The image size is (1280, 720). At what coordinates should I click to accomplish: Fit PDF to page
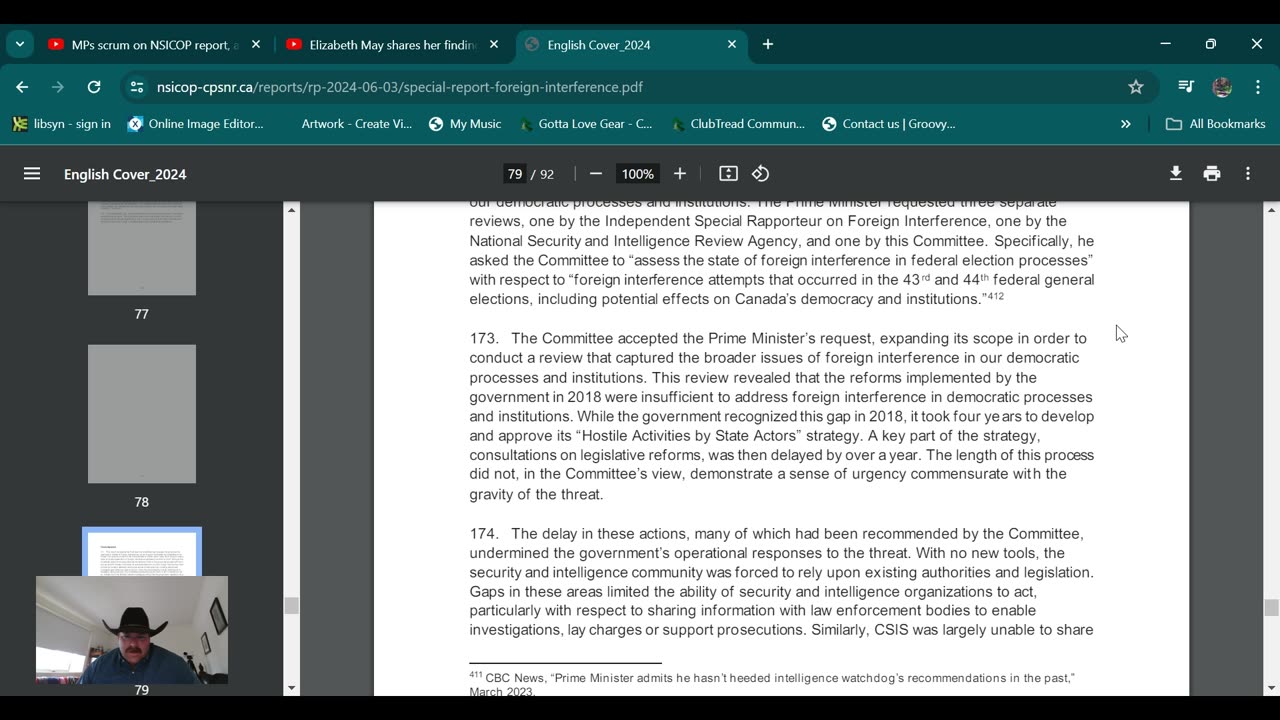729,174
